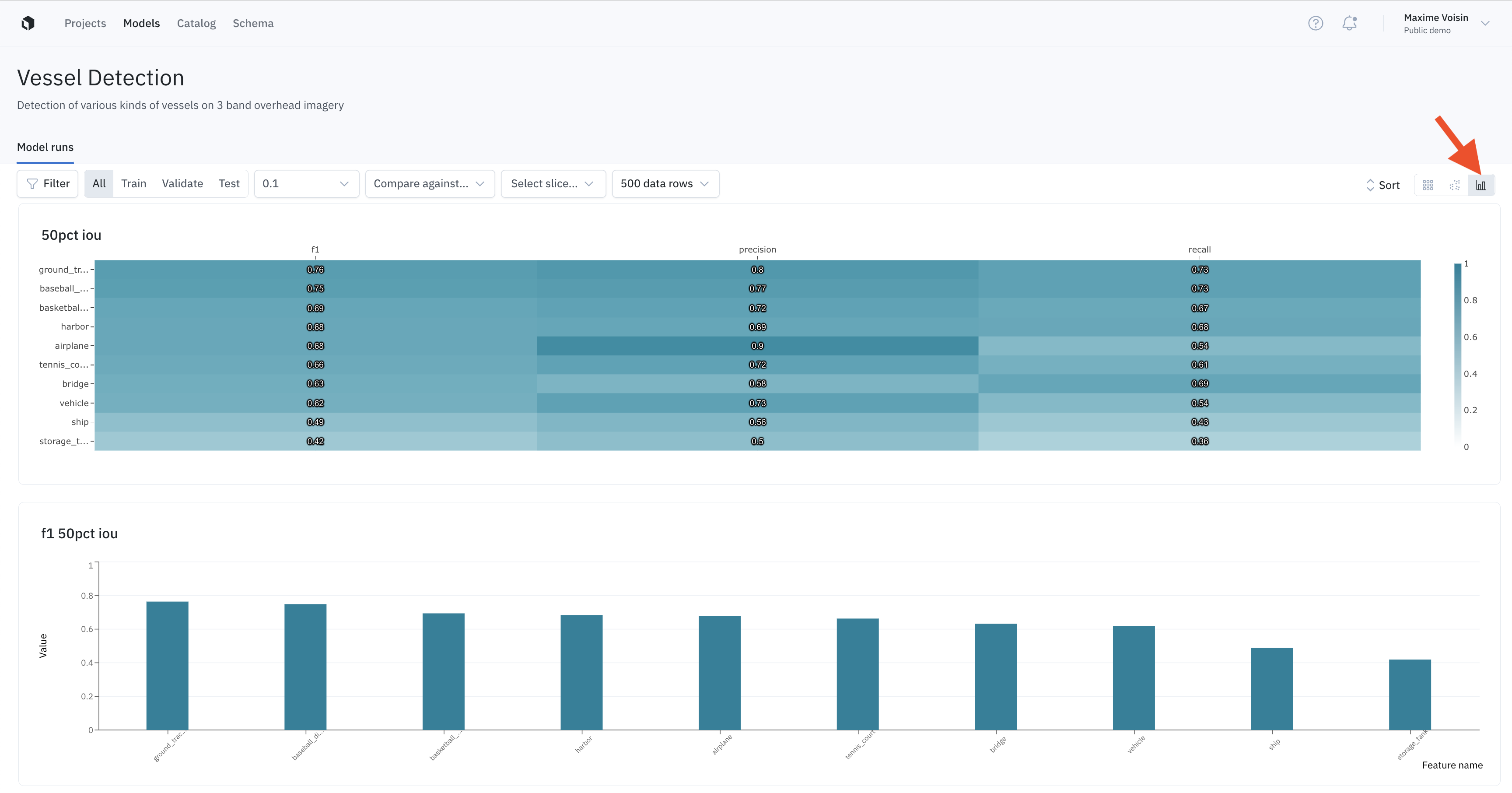The width and height of the screenshot is (1512, 793).
Task: Click the airplane precision 0.9 heatmap cell
Action: tap(757, 346)
